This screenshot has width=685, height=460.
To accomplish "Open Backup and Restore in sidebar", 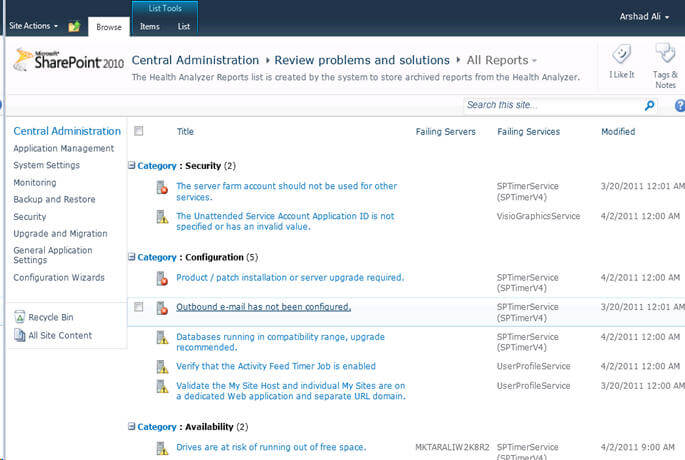I will click(x=54, y=199).
